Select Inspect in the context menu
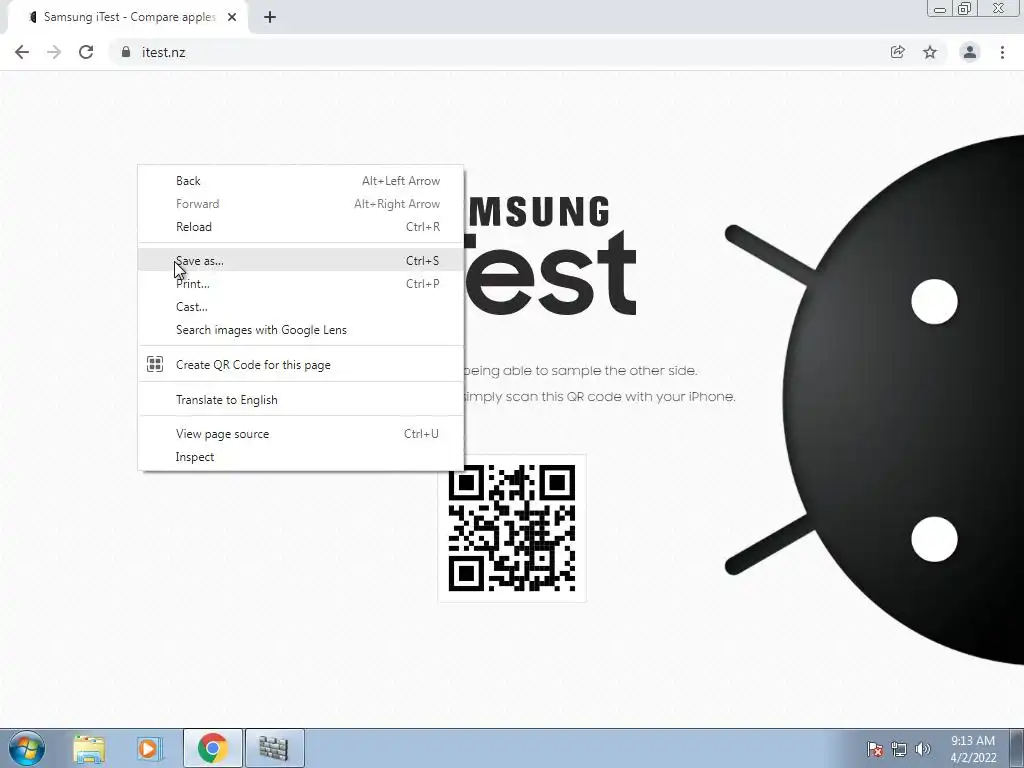 click(301, 456)
